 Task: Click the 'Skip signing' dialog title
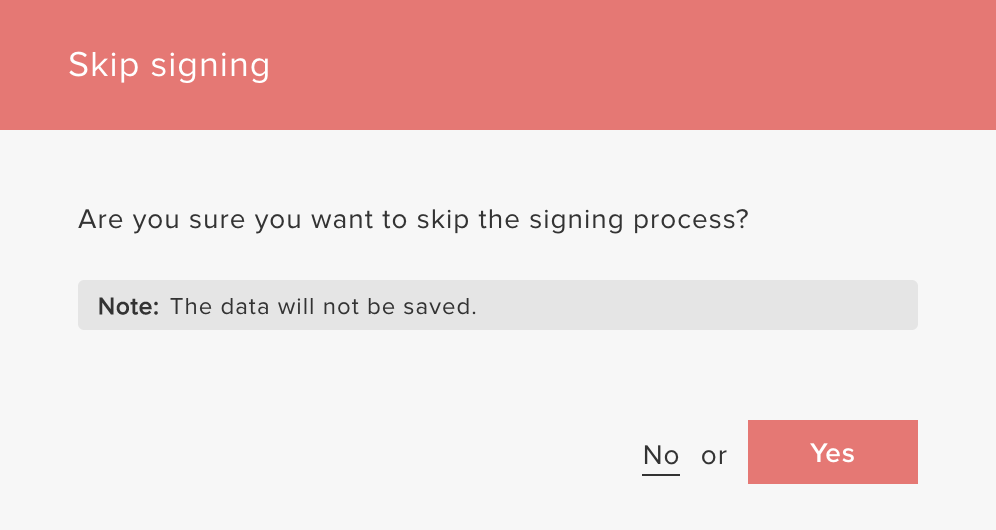169,65
